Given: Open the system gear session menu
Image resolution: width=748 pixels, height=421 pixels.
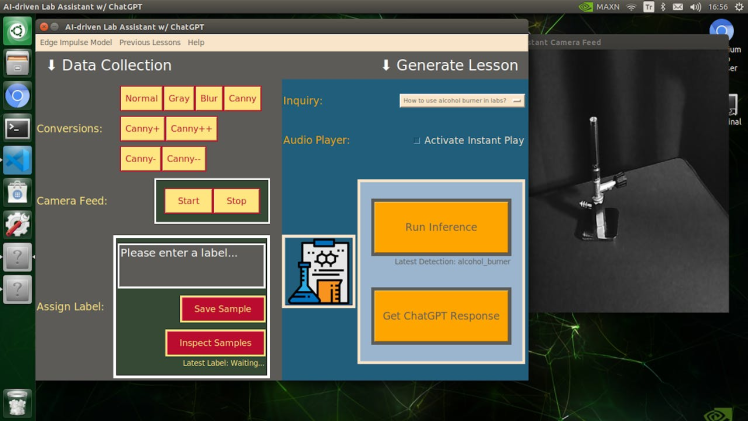Looking at the screenshot, I should tap(739, 7).
